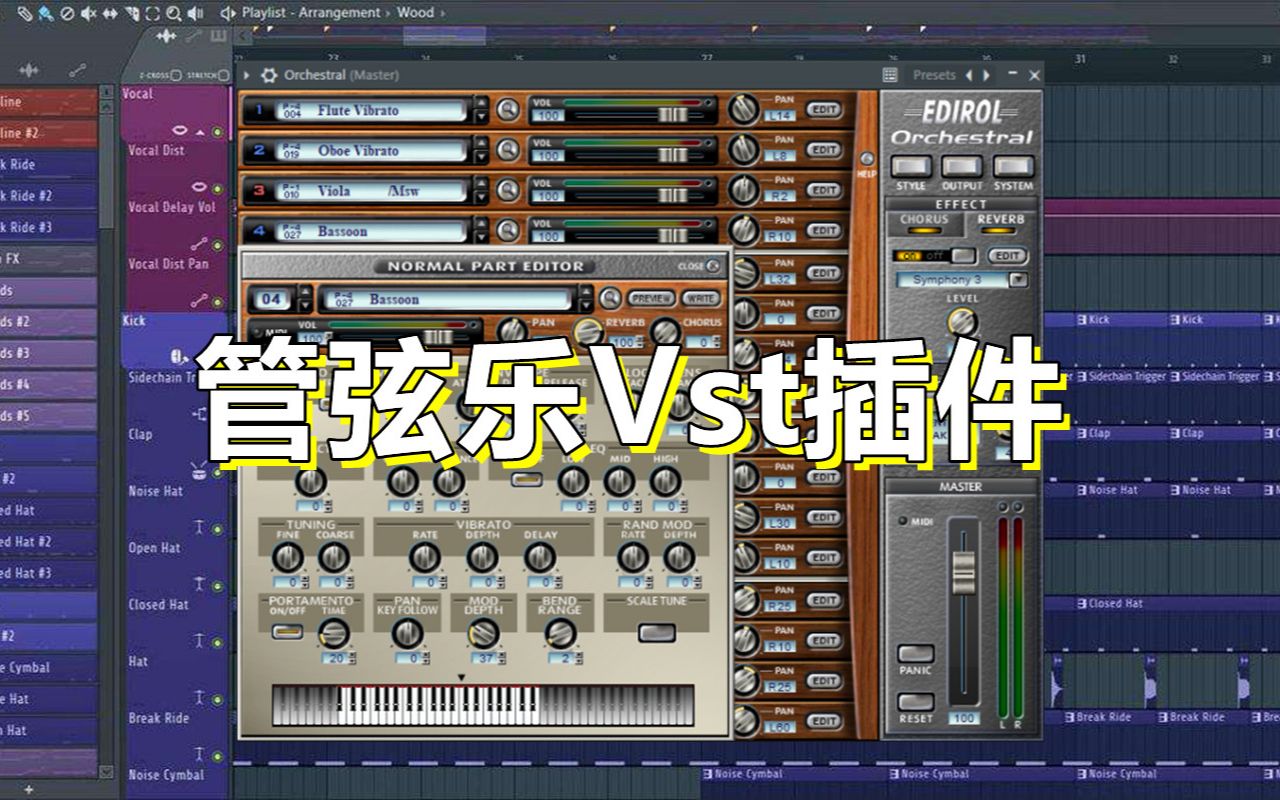Step Bassoon patch down arrow in part 4
Screen dimensions: 1280x800
coord(481,237)
